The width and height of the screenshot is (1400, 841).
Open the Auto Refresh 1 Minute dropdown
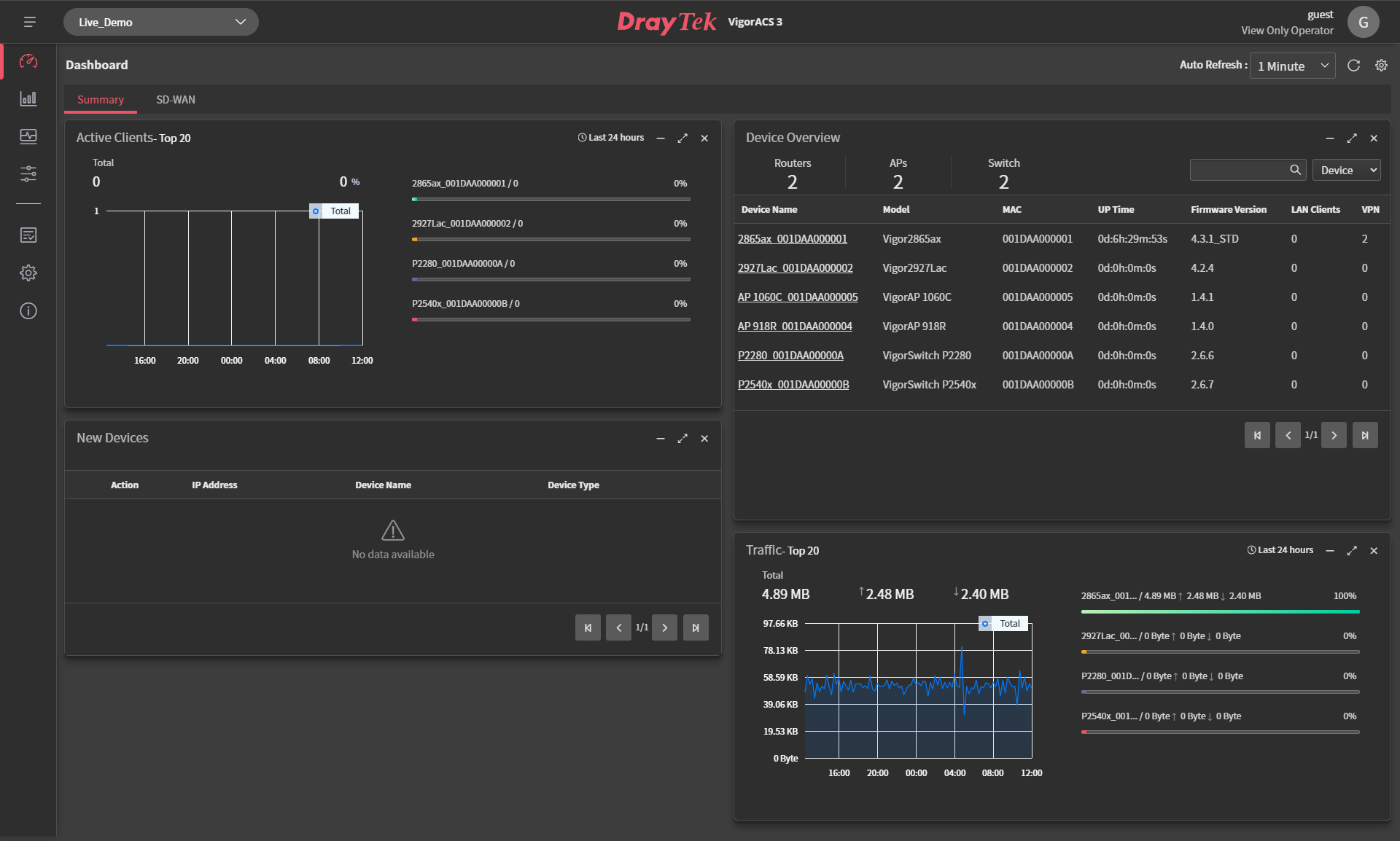click(1292, 66)
